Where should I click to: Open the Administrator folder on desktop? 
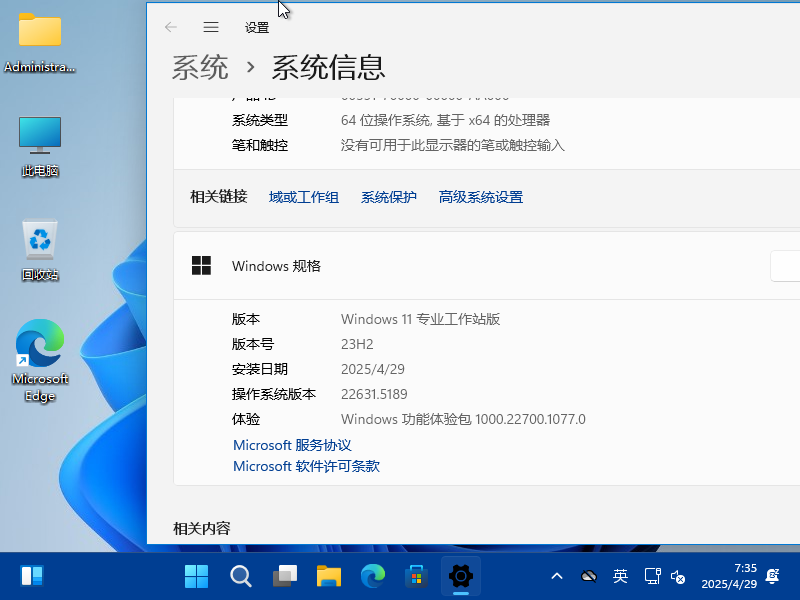coord(40,43)
